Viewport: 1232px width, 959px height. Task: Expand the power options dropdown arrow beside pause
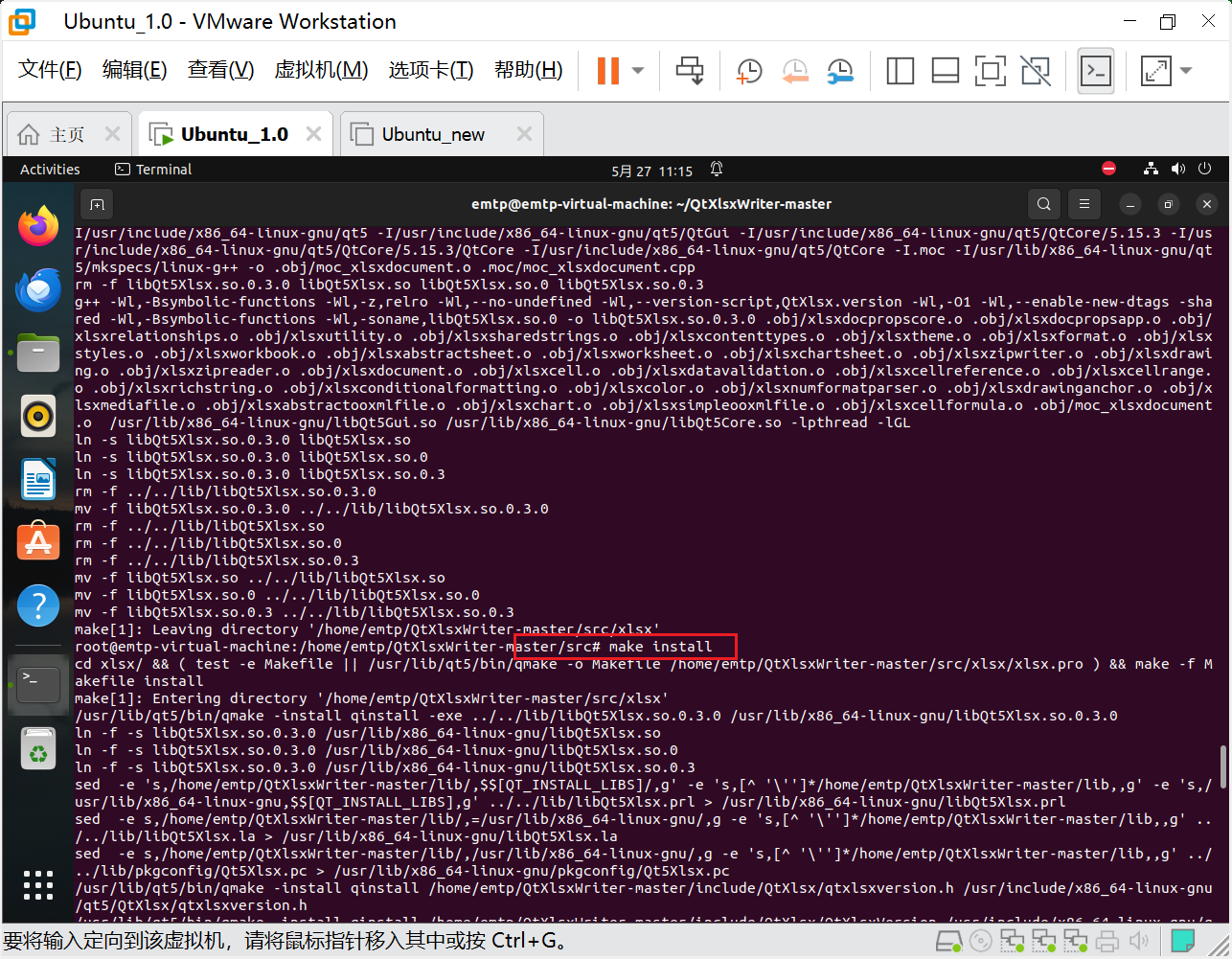point(638,71)
